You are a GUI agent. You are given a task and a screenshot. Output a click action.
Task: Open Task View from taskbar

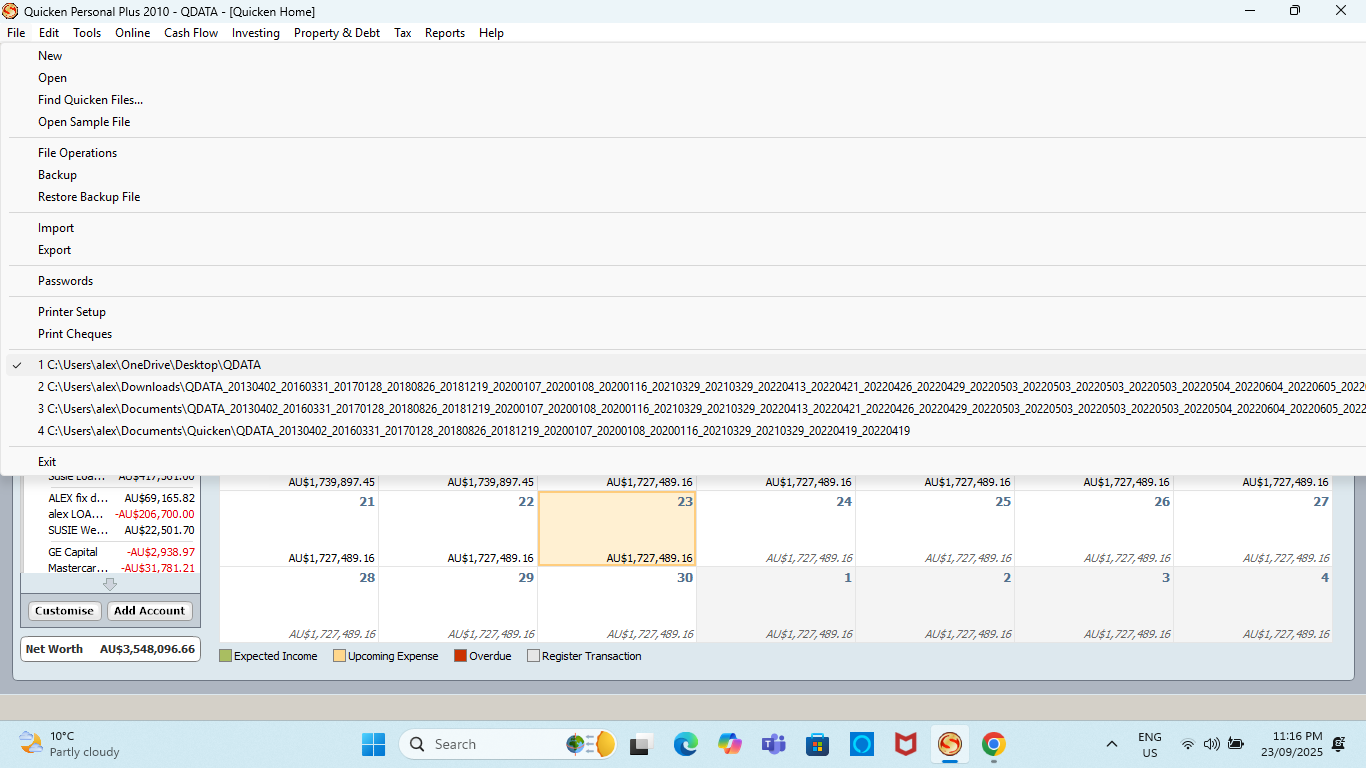tap(641, 744)
